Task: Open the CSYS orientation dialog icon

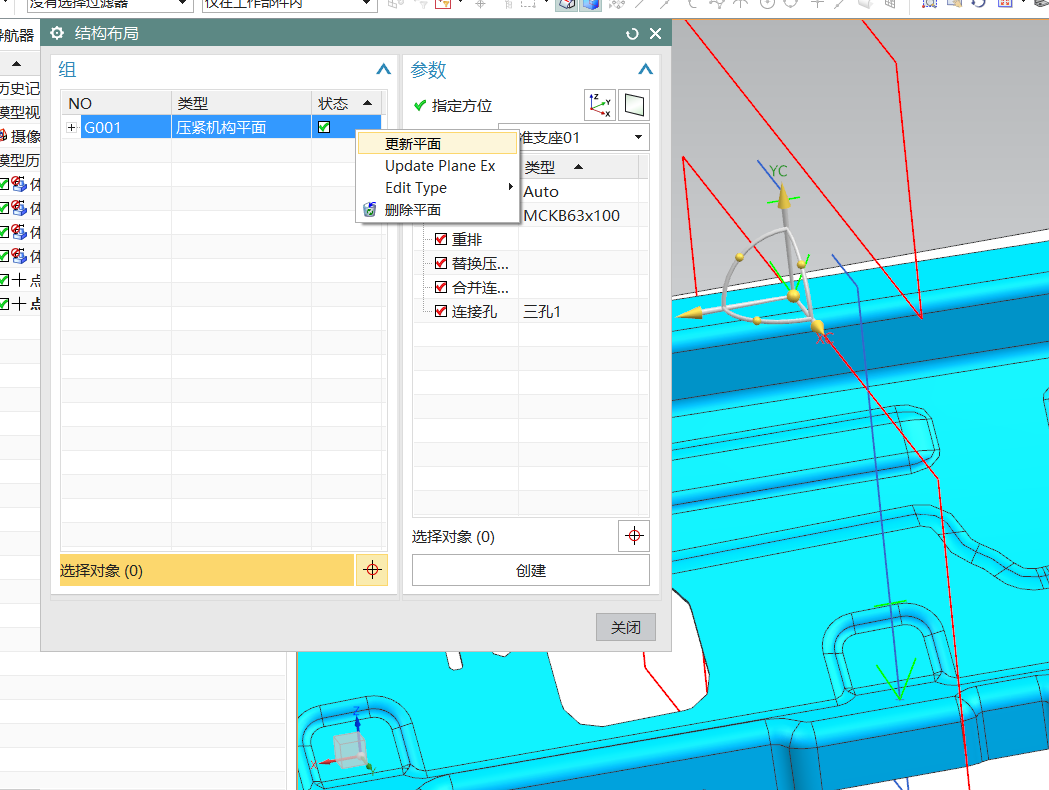Action: pyautogui.click(x=599, y=105)
